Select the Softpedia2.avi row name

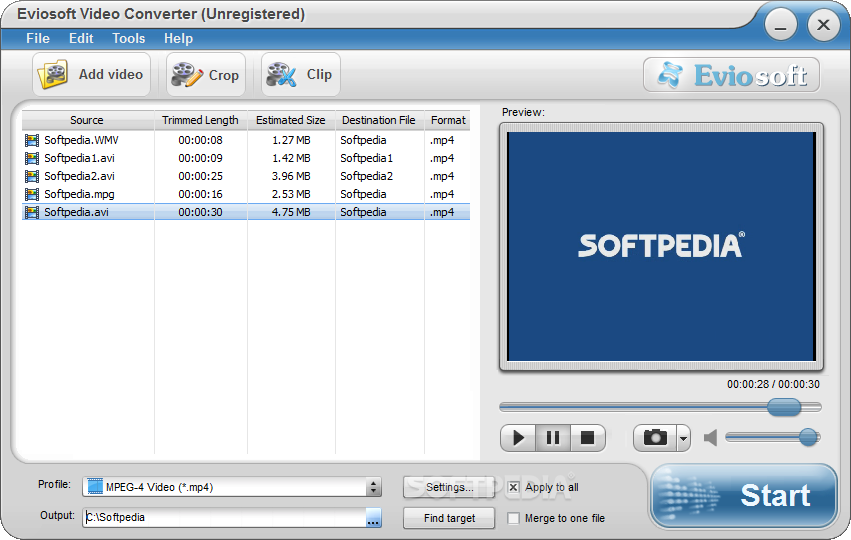[x=79, y=176]
